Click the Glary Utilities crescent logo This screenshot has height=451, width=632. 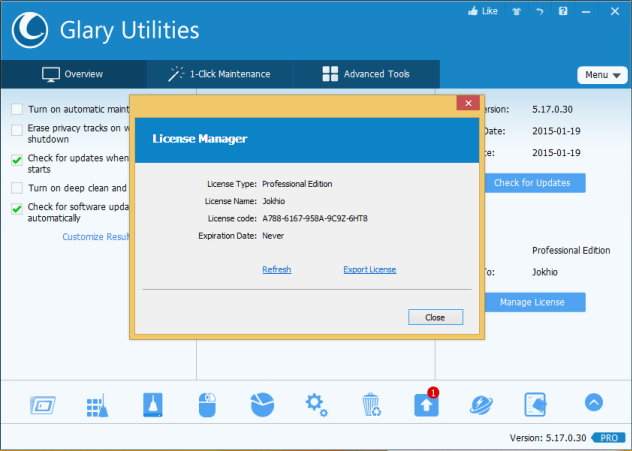tap(30, 30)
